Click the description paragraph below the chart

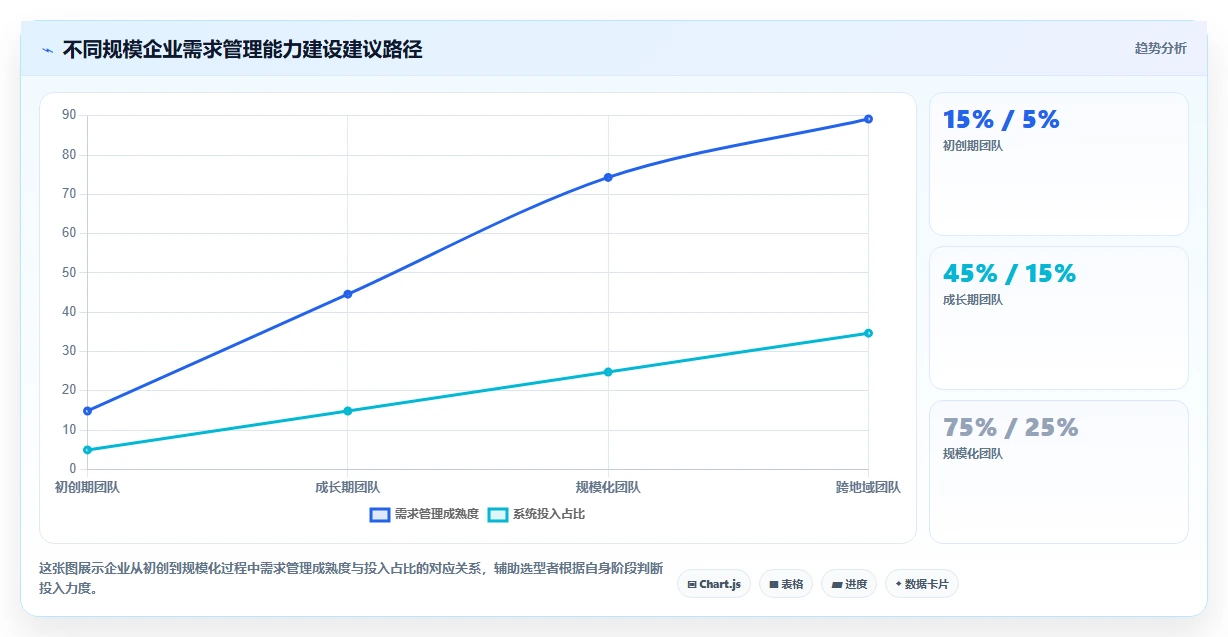(x=351, y=578)
